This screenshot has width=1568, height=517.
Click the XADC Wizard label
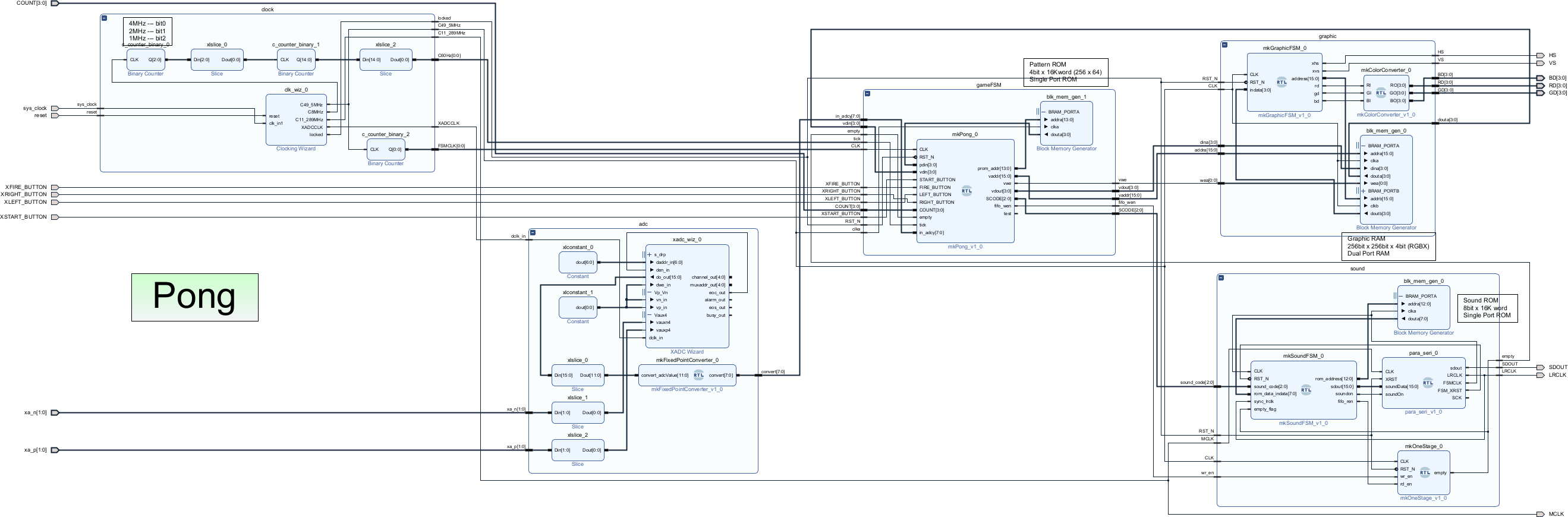[687, 352]
